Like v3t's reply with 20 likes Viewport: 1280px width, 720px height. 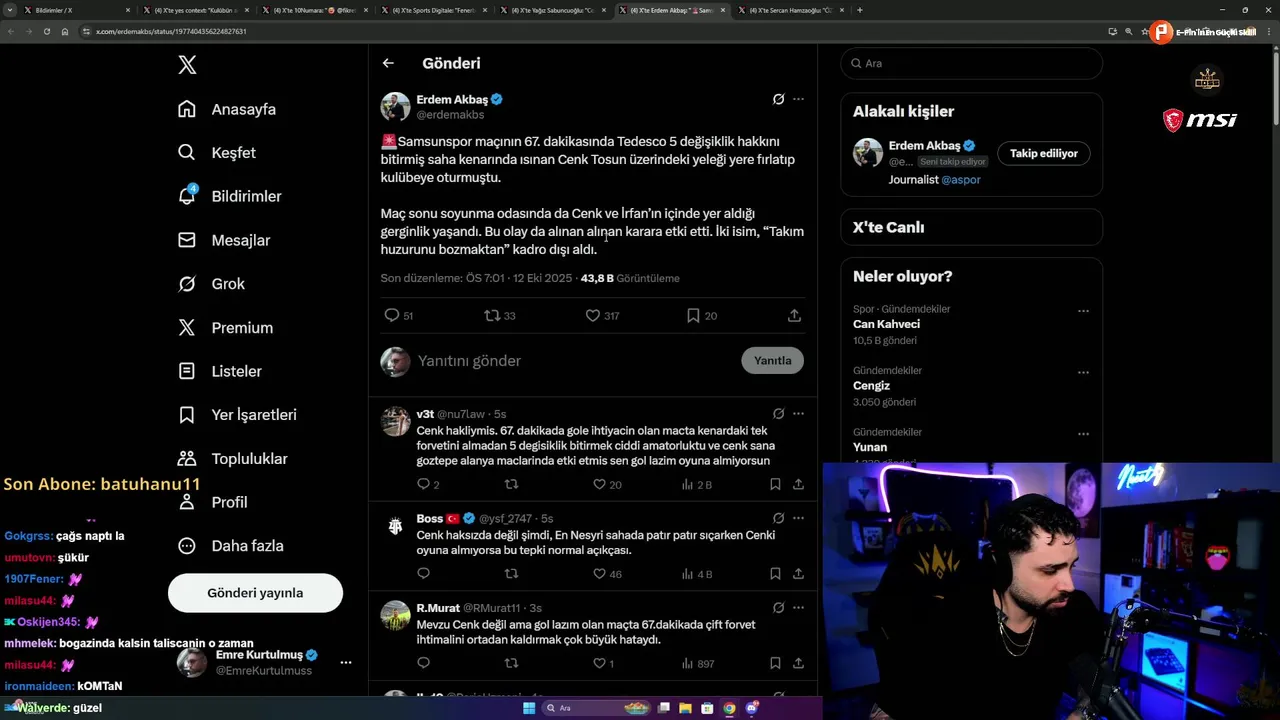click(x=599, y=484)
